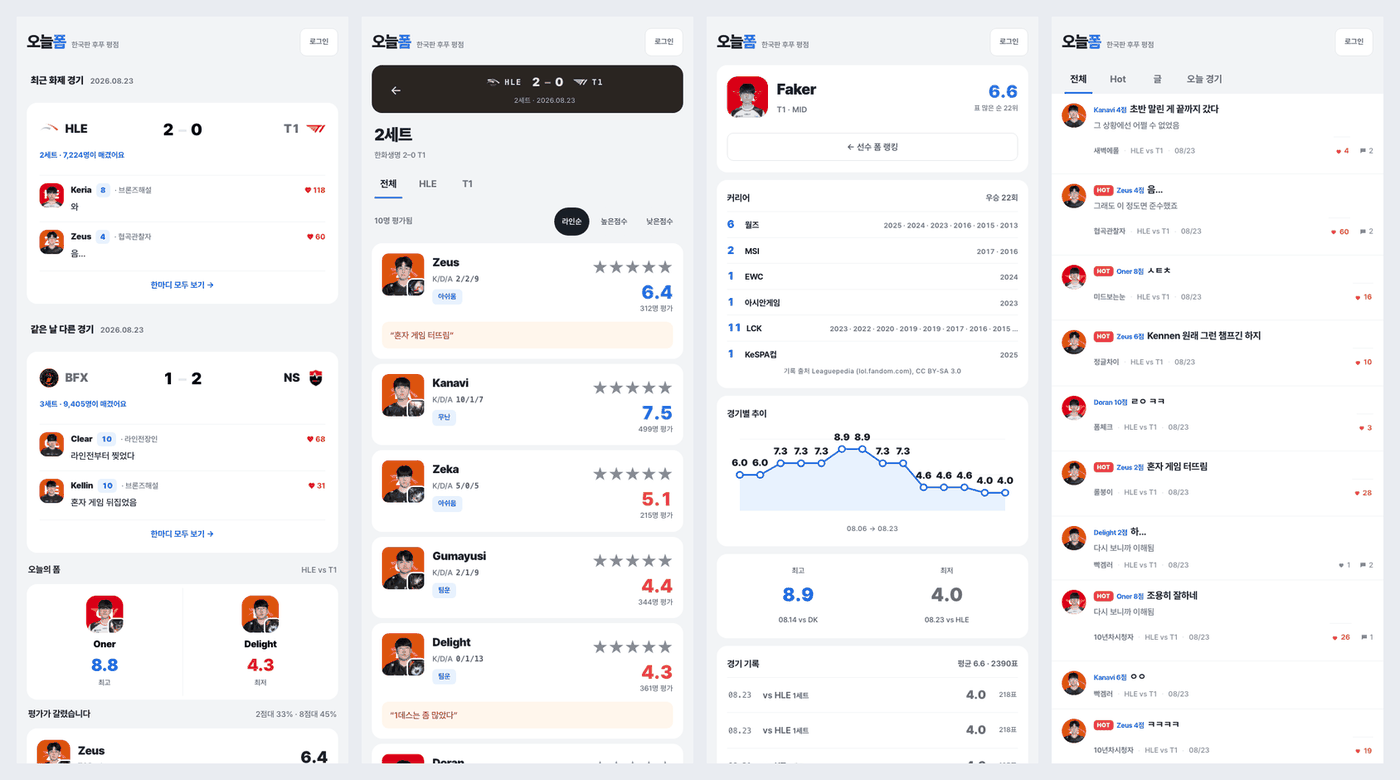Tap the 최저 4.0 stat on Faker's profile
The image size is (1400, 780).
click(x=946, y=596)
